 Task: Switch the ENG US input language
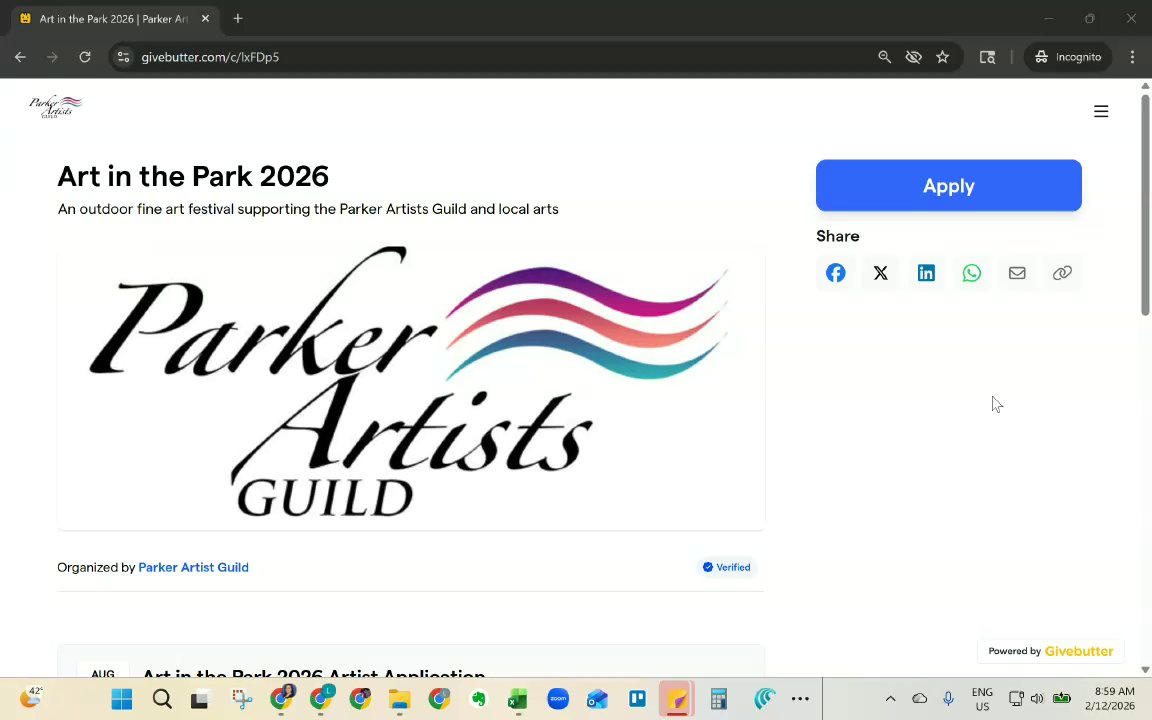pos(982,699)
